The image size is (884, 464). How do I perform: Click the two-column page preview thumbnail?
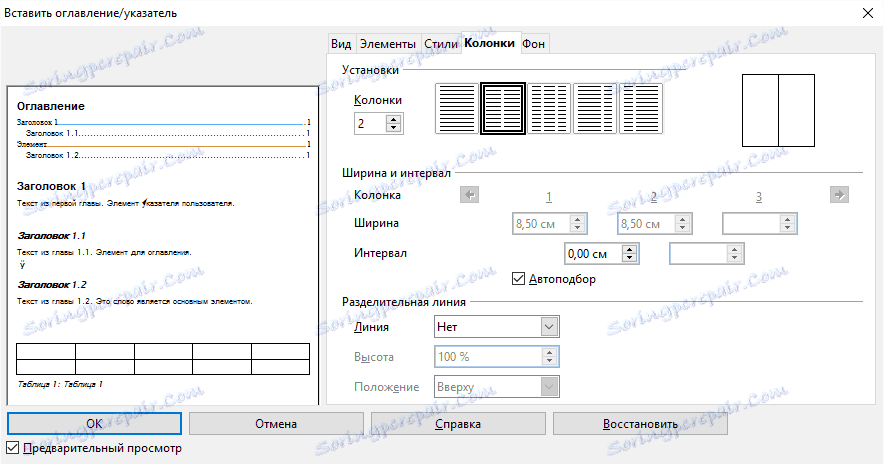778,111
